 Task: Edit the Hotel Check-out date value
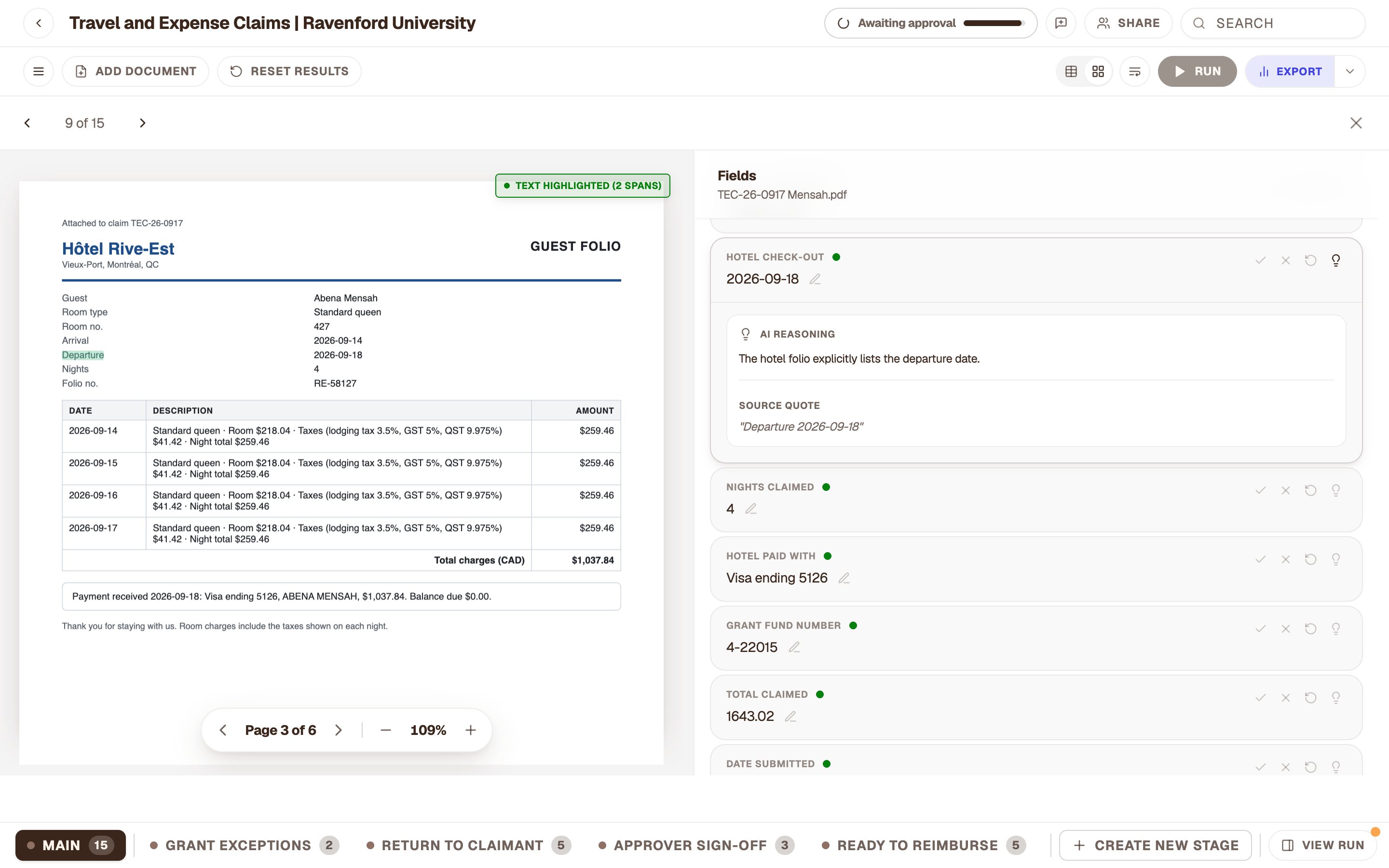click(x=815, y=279)
